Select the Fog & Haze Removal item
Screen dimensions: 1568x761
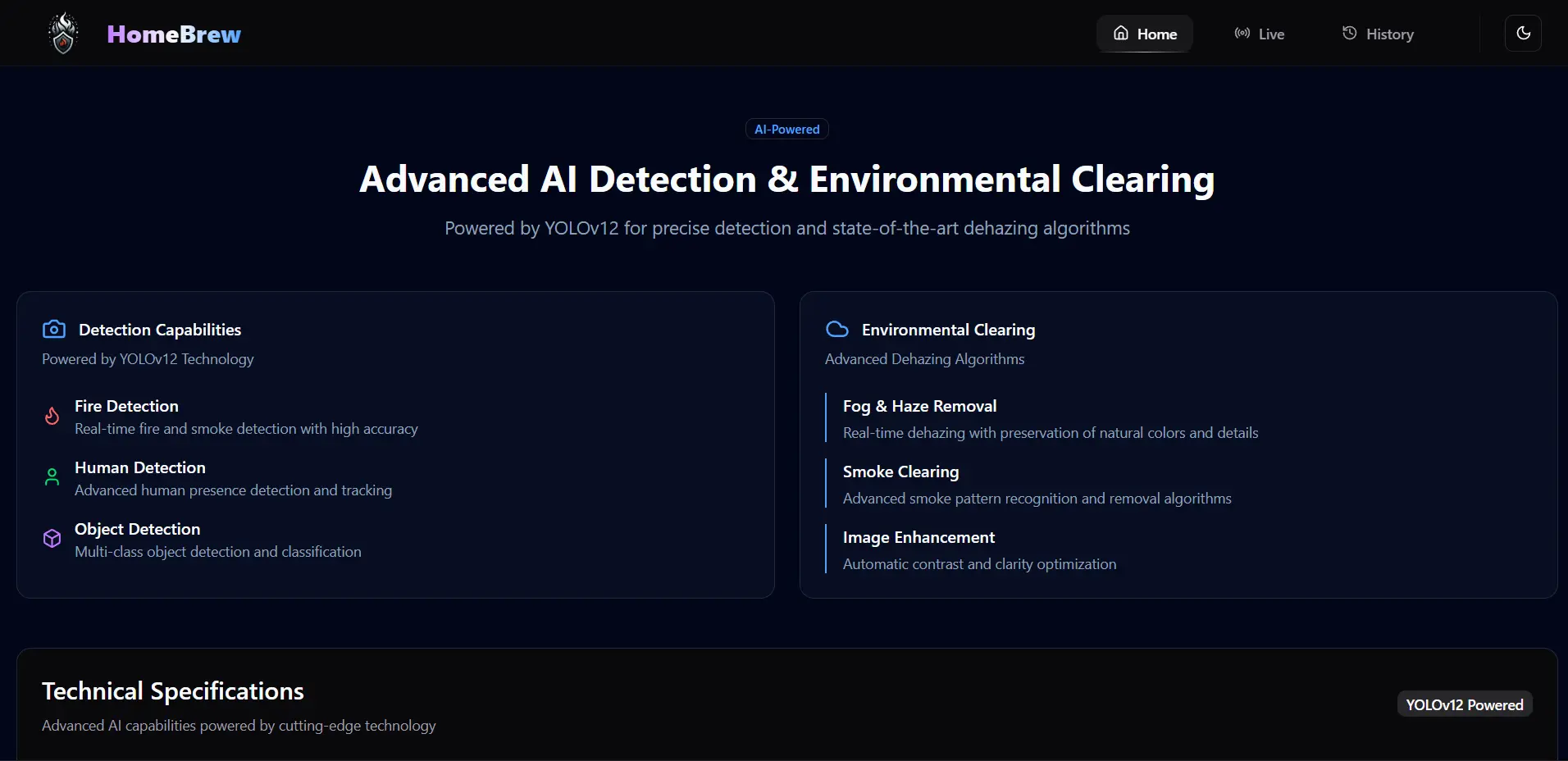[919, 407]
